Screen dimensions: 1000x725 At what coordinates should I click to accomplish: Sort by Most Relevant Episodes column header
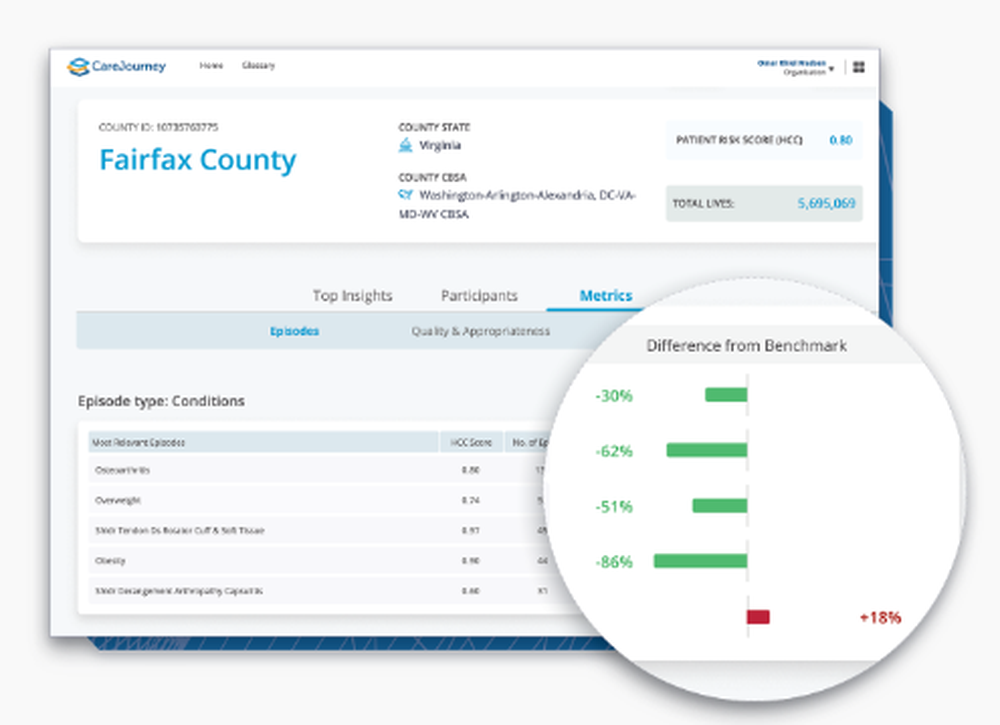pos(263,442)
